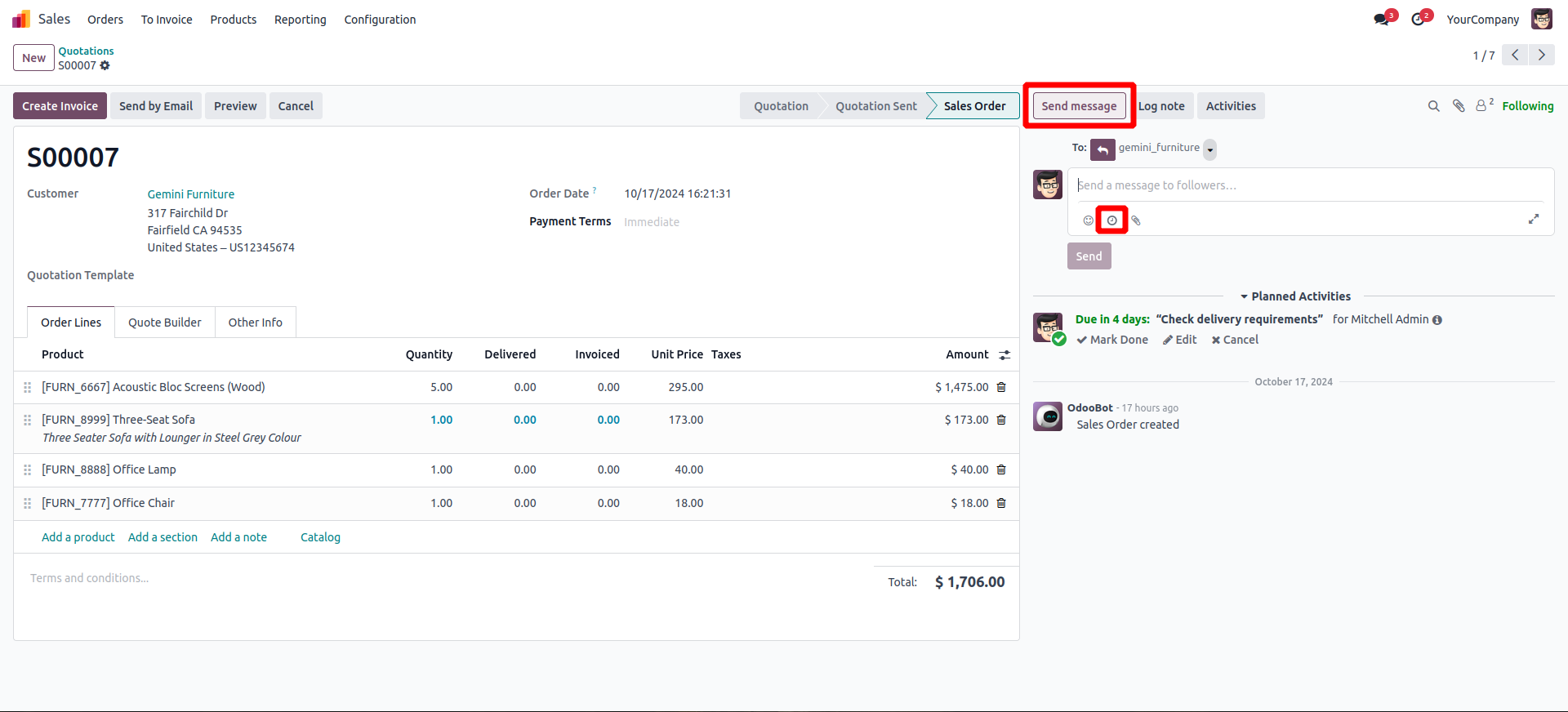Delete the Three-Seat Sofa order line
Viewport: 1568px width, 712px height.
(x=1001, y=420)
